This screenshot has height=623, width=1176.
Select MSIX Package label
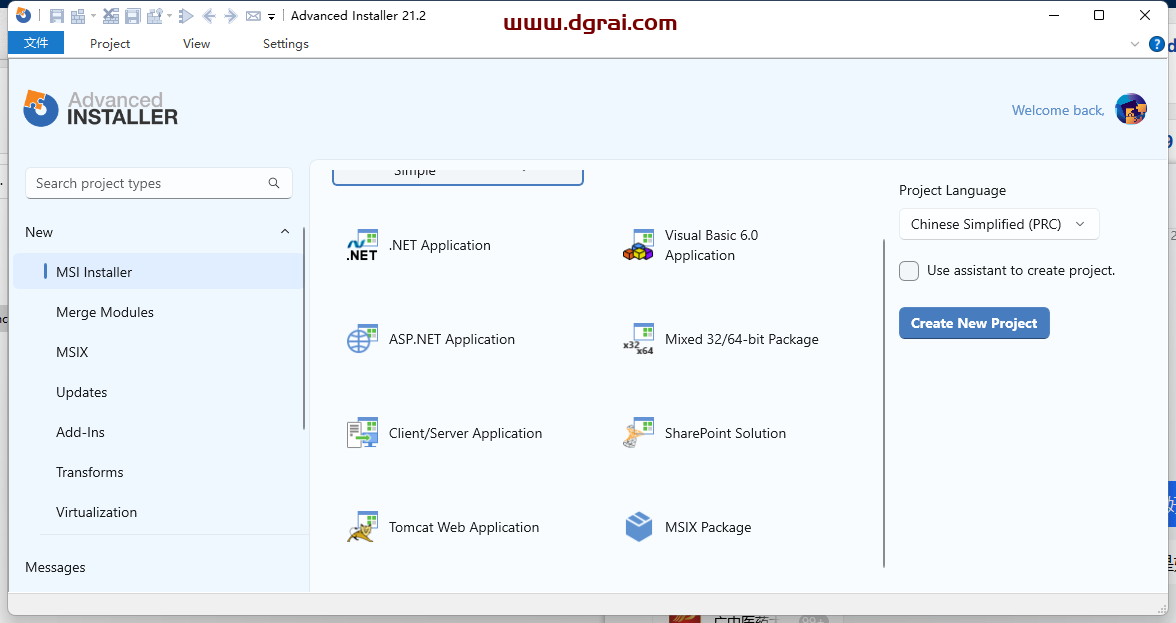[x=708, y=527]
